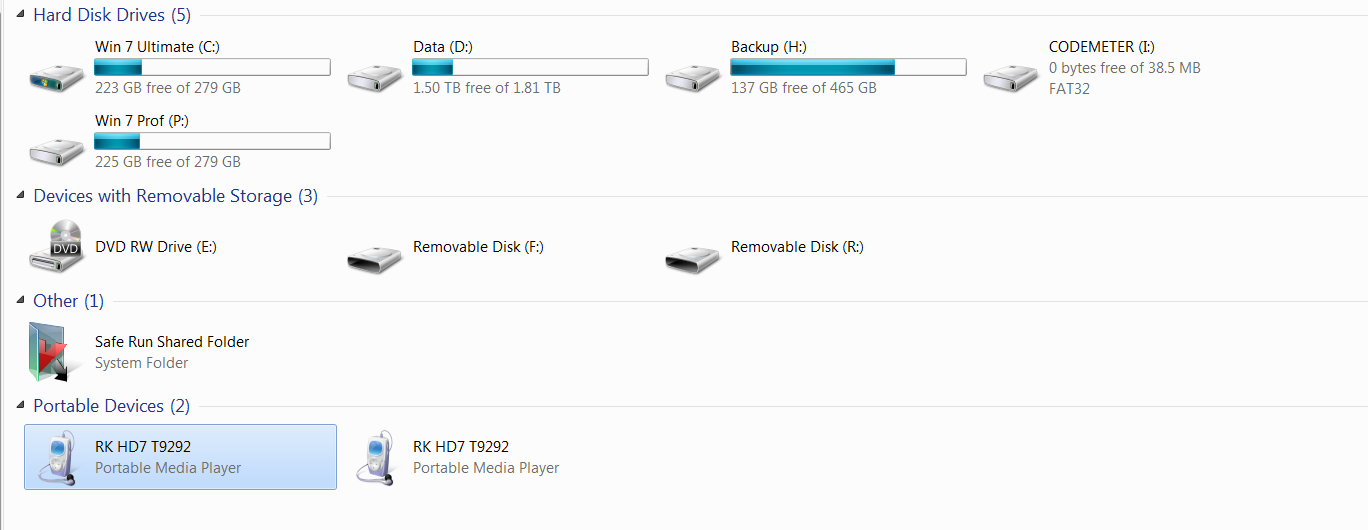Click the Backup (H:) drive icon
Image resolution: width=1368 pixels, height=530 pixels.
point(693,76)
